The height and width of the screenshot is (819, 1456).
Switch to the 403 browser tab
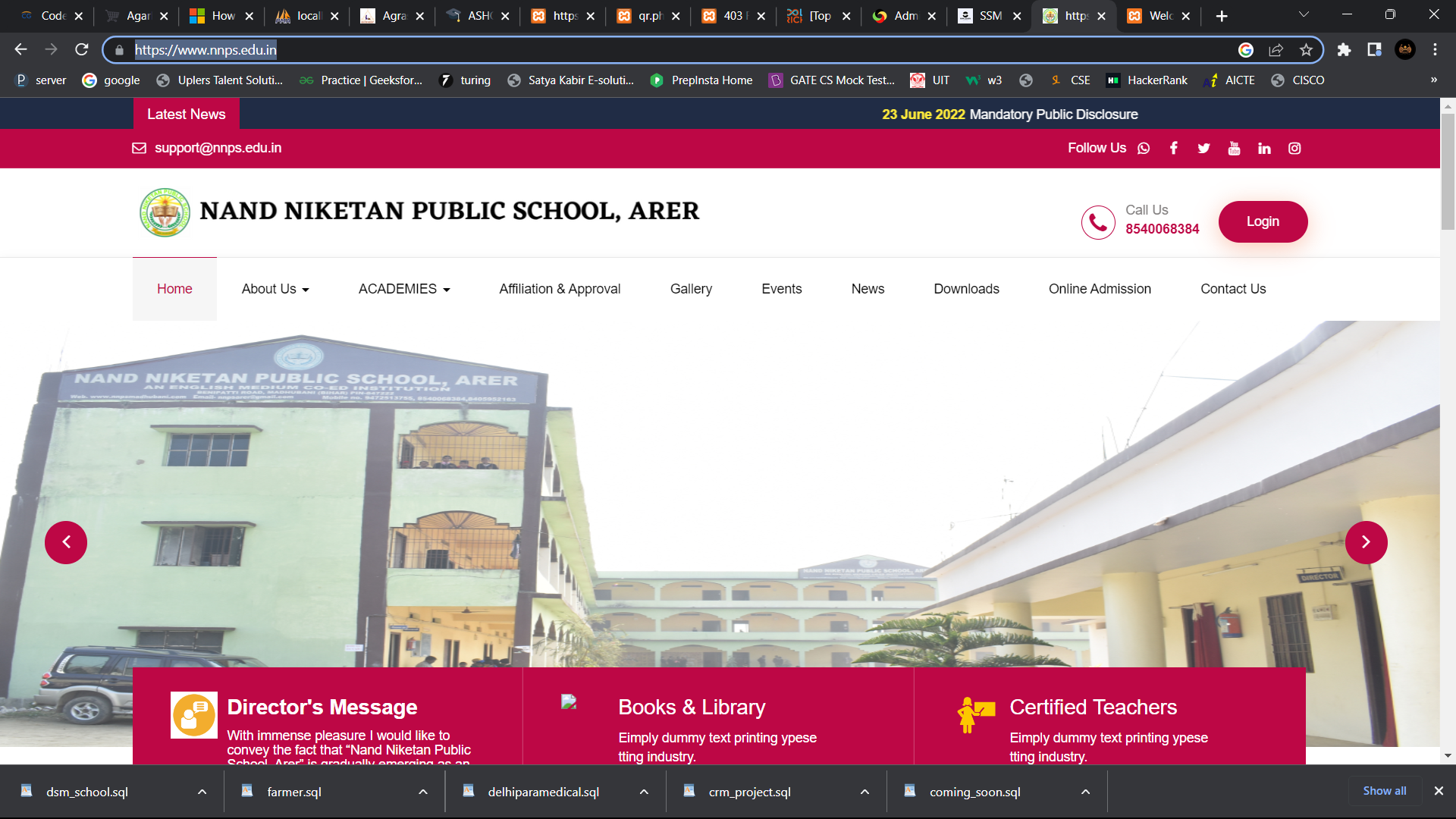coord(733,16)
